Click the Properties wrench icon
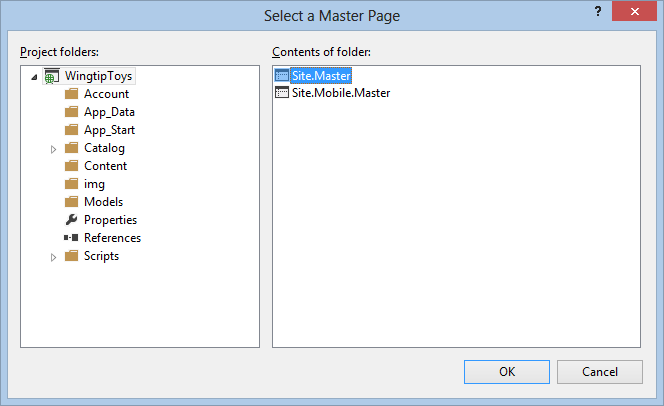Screen dimensions: 664x406 point(71,220)
